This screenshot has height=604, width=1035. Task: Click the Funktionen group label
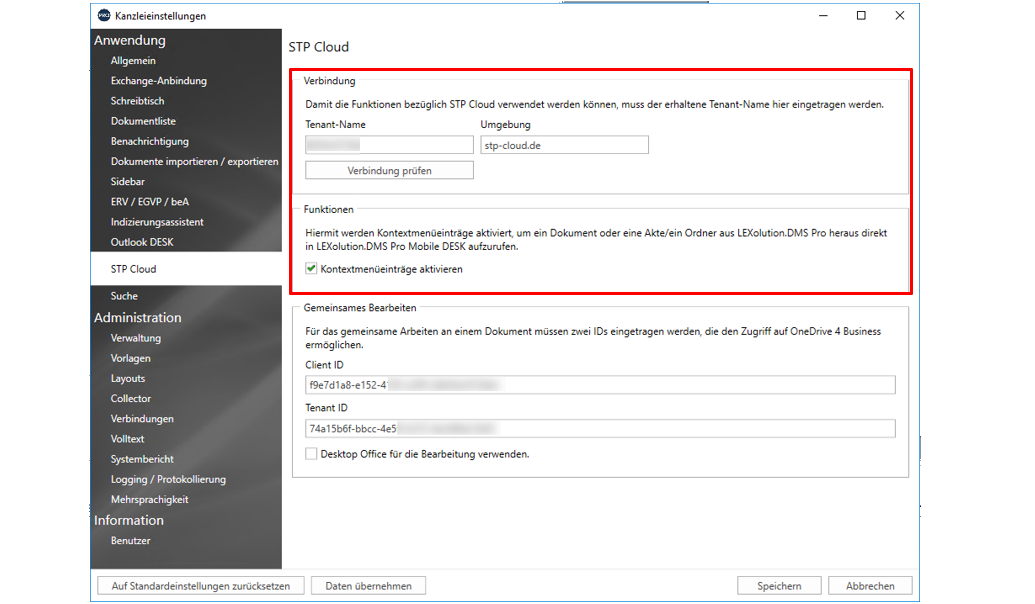point(329,209)
